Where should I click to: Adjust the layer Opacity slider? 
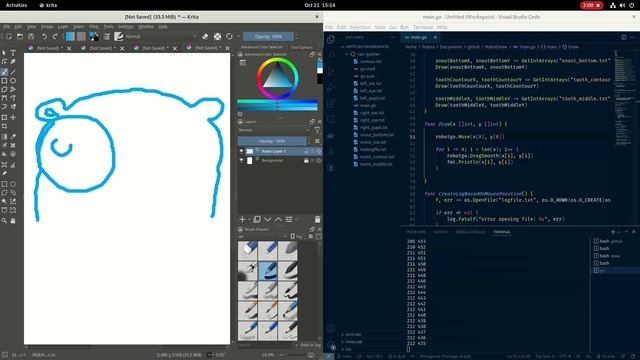coord(272,141)
